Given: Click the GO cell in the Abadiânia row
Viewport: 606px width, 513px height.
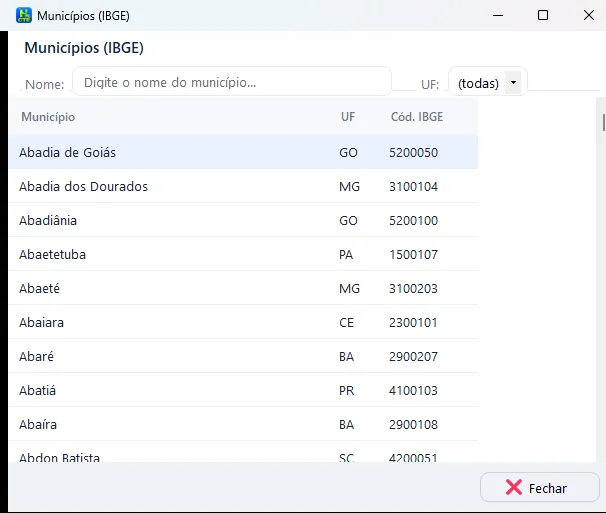Looking at the screenshot, I should [x=348, y=220].
